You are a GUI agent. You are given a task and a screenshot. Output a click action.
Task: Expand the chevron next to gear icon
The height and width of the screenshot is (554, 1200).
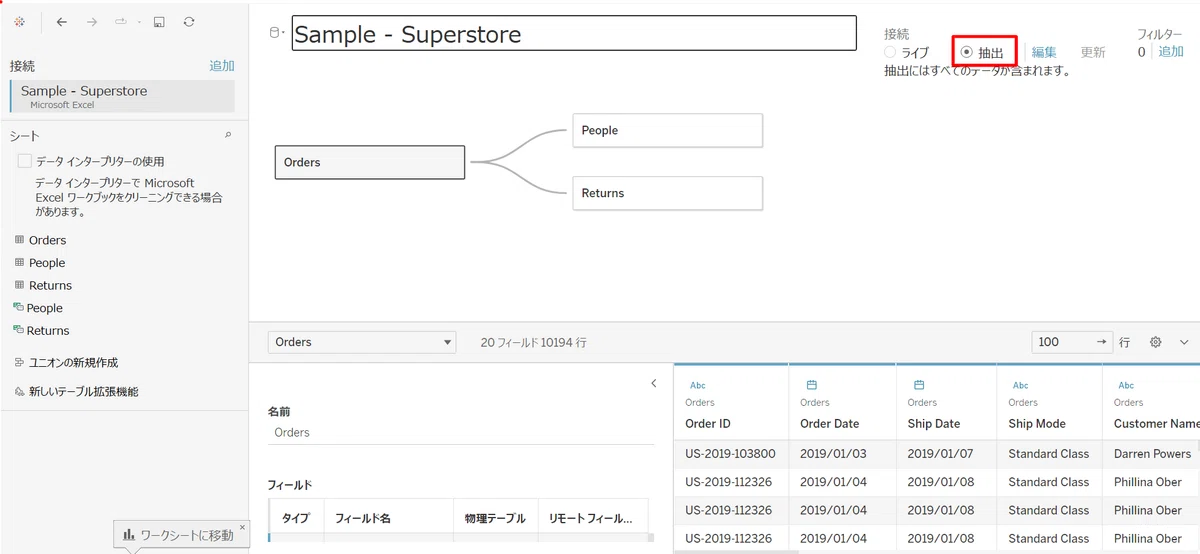[x=1184, y=342]
